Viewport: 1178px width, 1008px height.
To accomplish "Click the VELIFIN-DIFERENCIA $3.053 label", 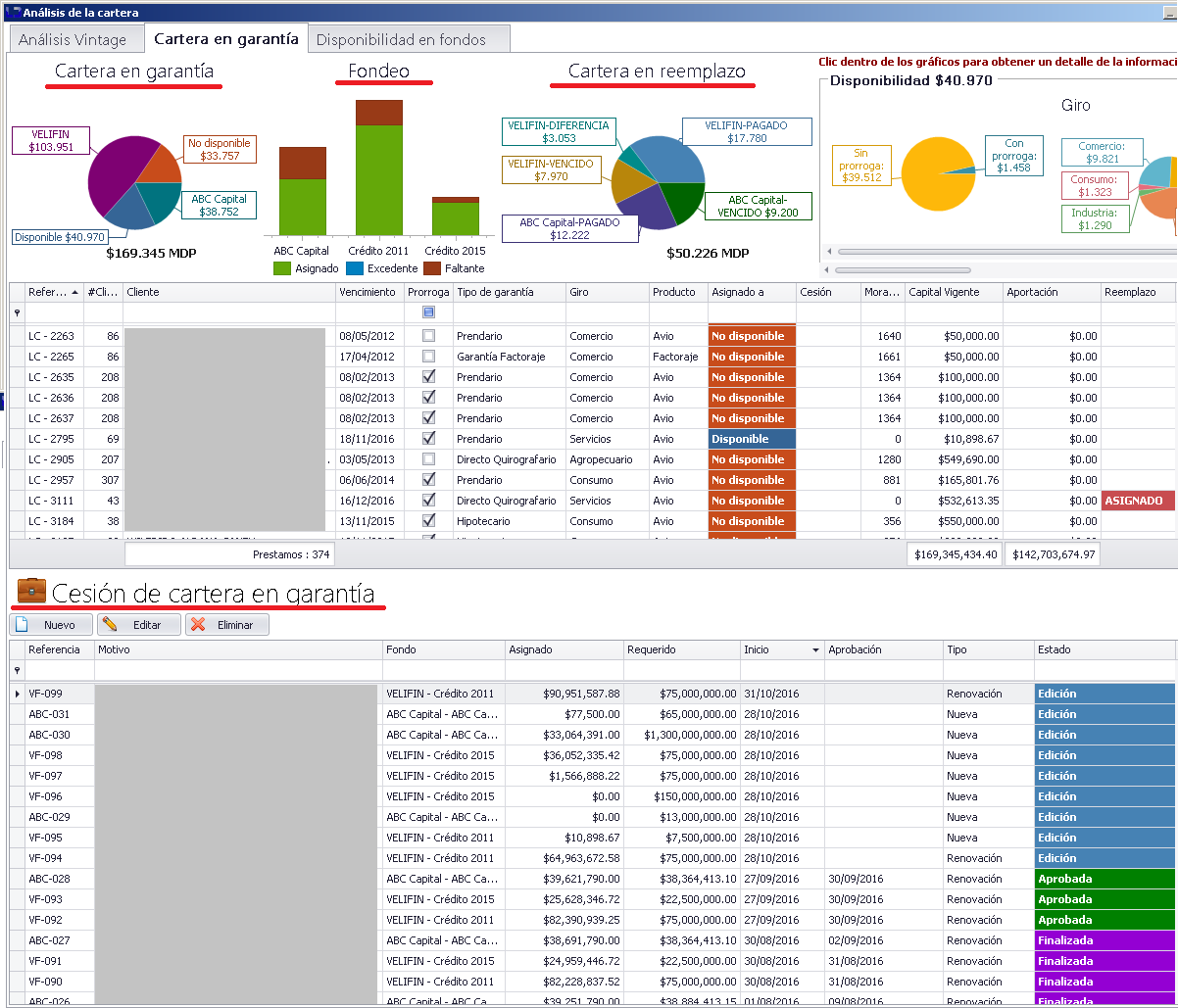I will [x=559, y=132].
